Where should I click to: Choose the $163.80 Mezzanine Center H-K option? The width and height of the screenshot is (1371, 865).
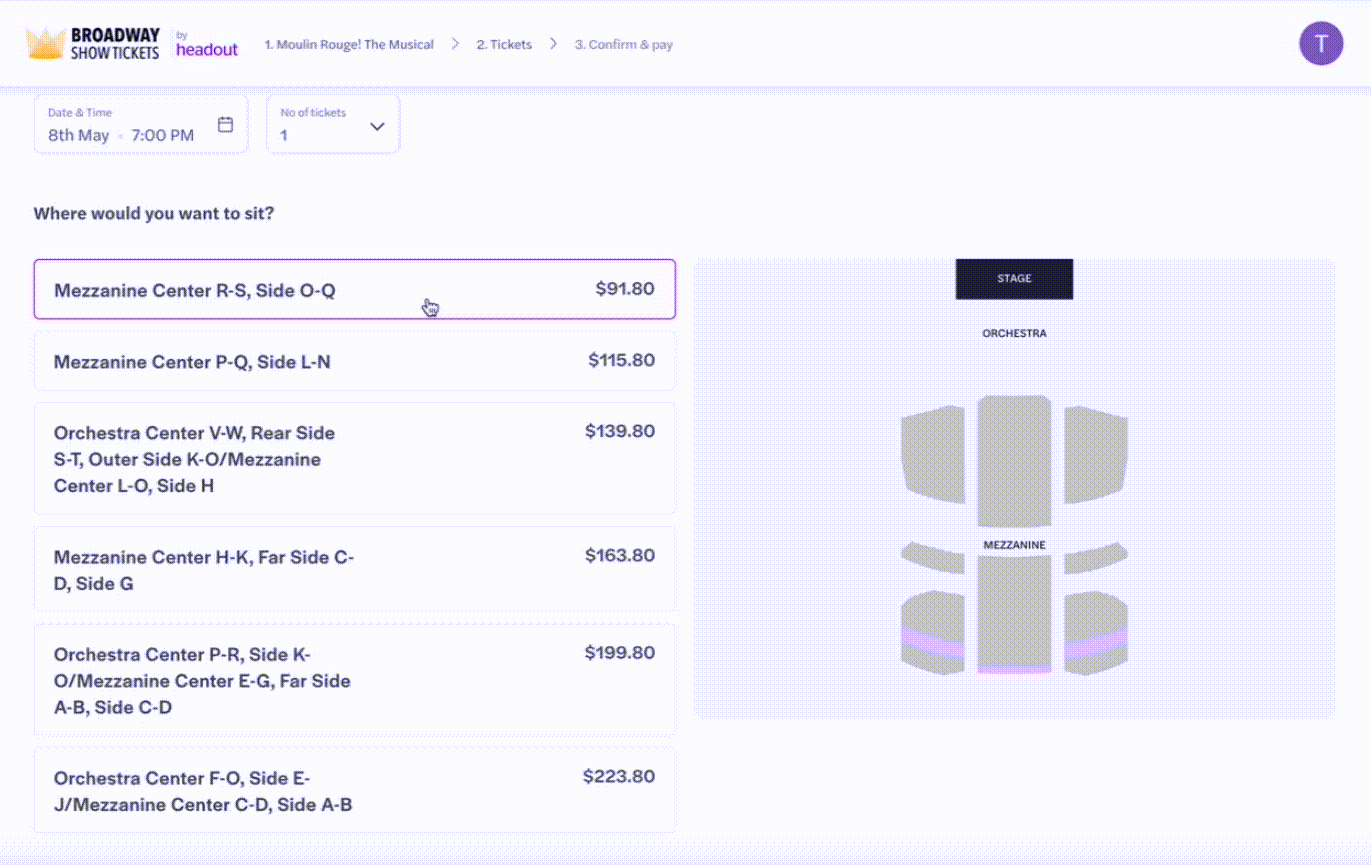354,569
